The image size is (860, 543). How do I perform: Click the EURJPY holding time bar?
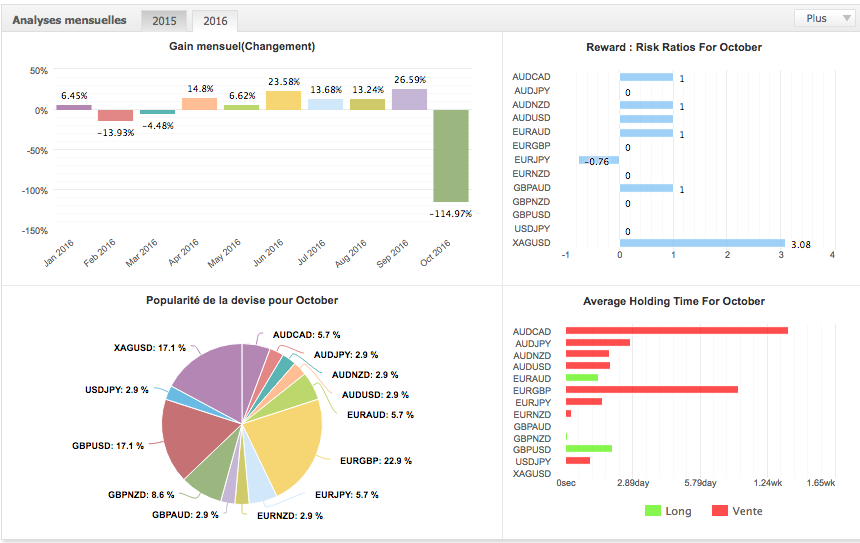click(x=584, y=401)
